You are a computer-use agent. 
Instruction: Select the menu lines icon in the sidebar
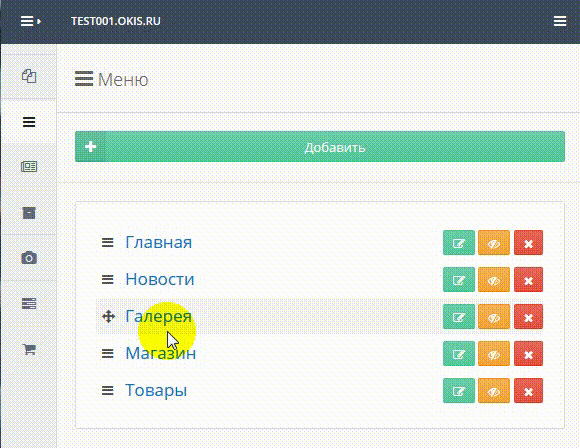(29, 122)
